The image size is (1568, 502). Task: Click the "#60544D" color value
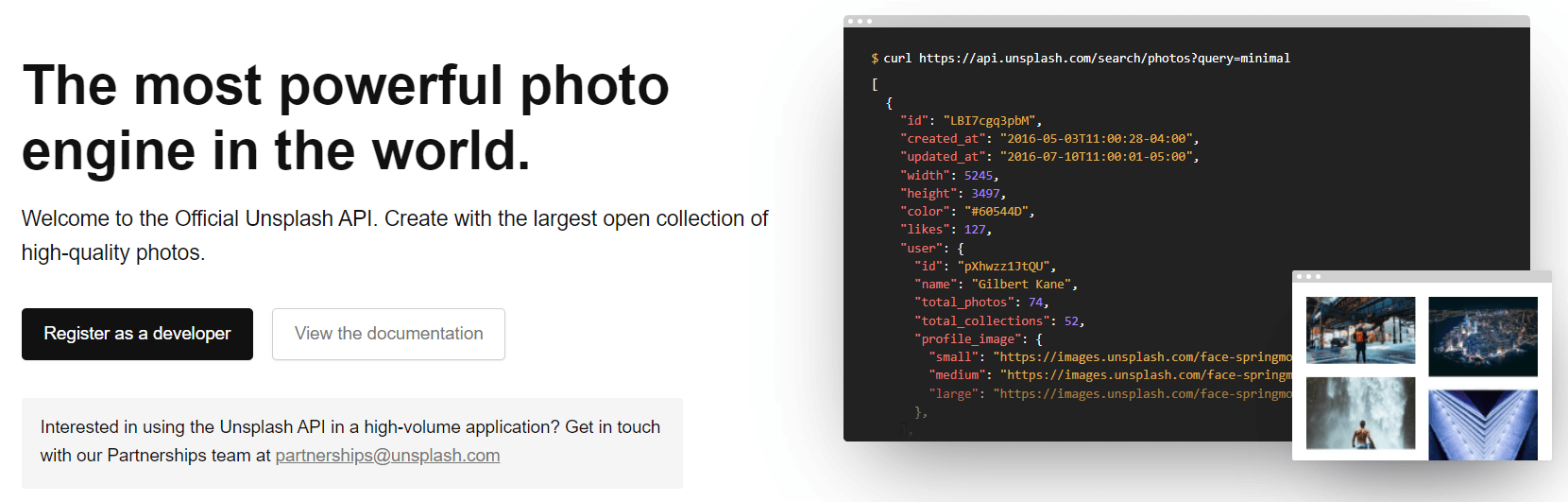point(999,212)
